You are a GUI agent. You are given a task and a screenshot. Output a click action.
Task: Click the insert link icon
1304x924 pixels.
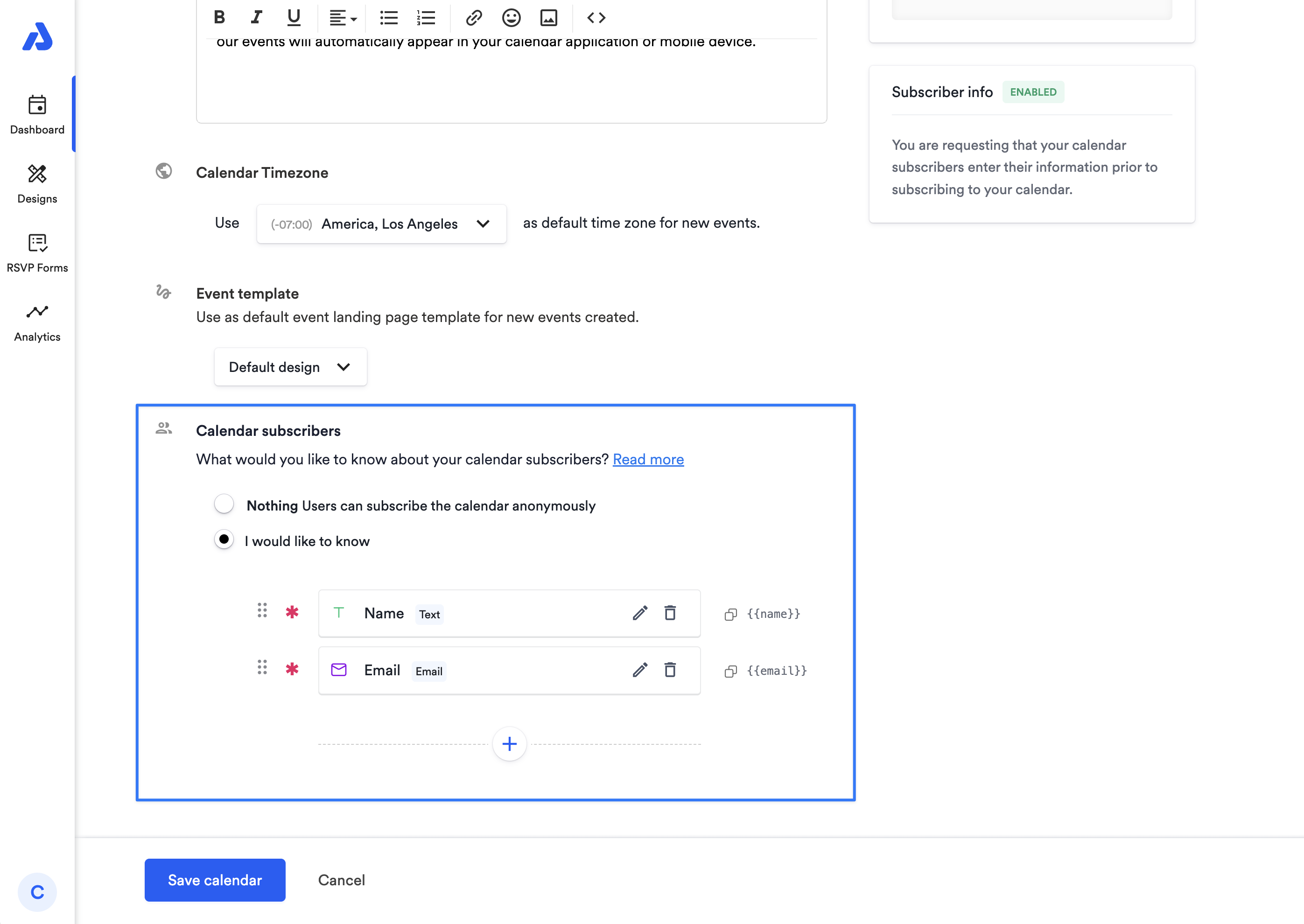click(x=474, y=18)
